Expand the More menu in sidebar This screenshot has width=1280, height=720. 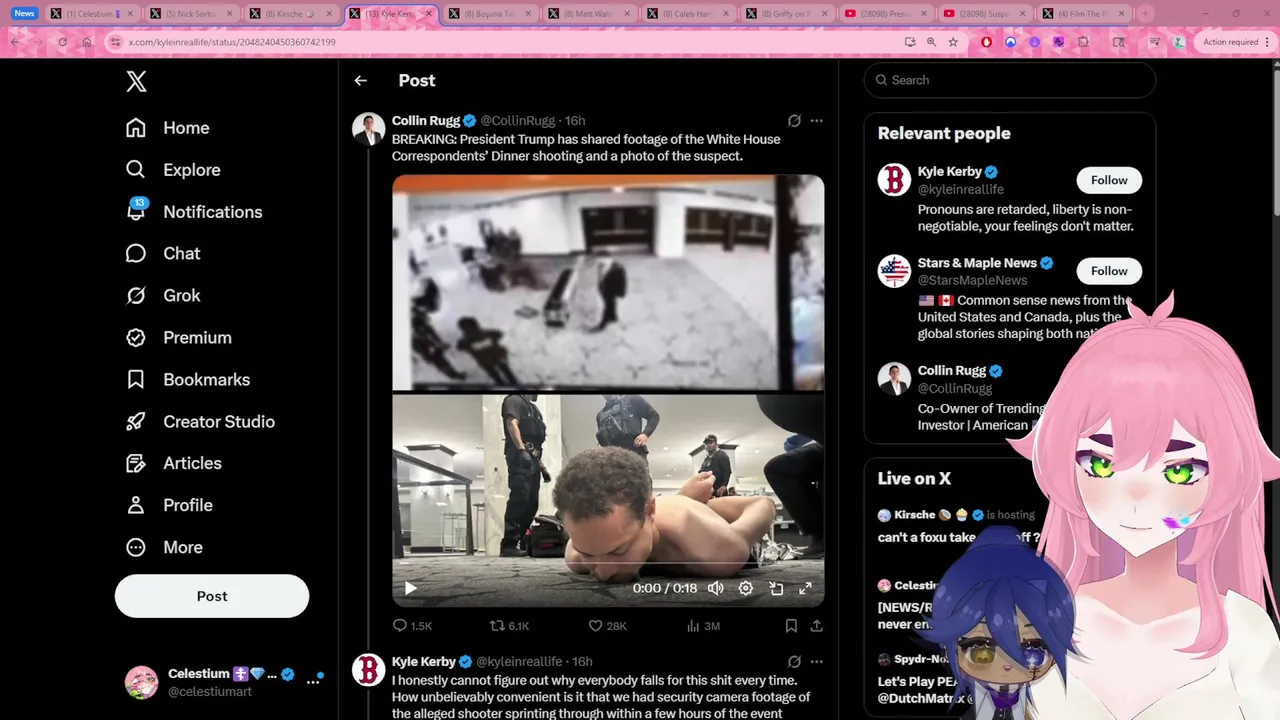[x=164, y=548]
